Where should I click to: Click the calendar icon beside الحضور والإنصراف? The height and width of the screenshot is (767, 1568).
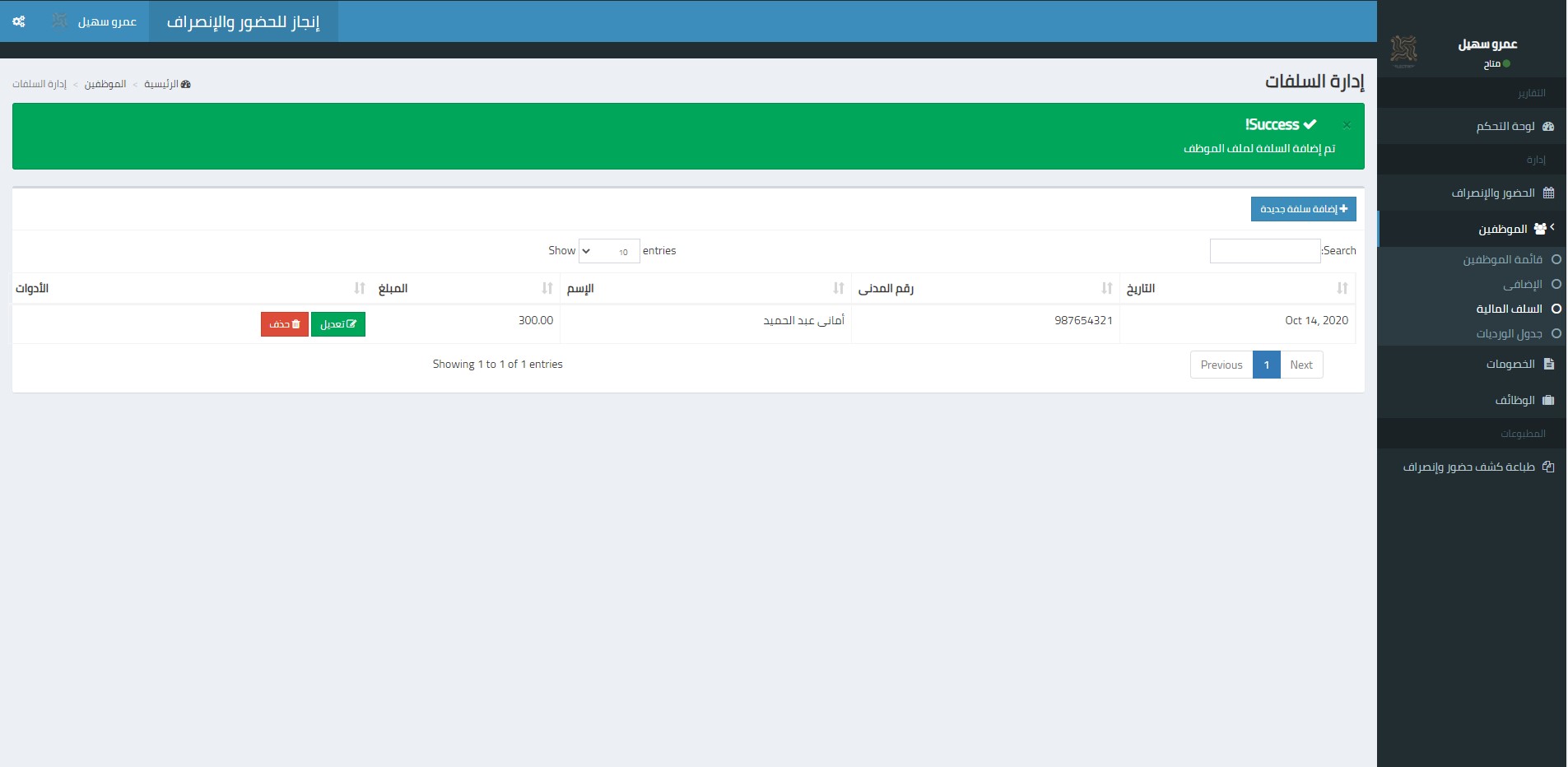click(x=1548, y=193)
